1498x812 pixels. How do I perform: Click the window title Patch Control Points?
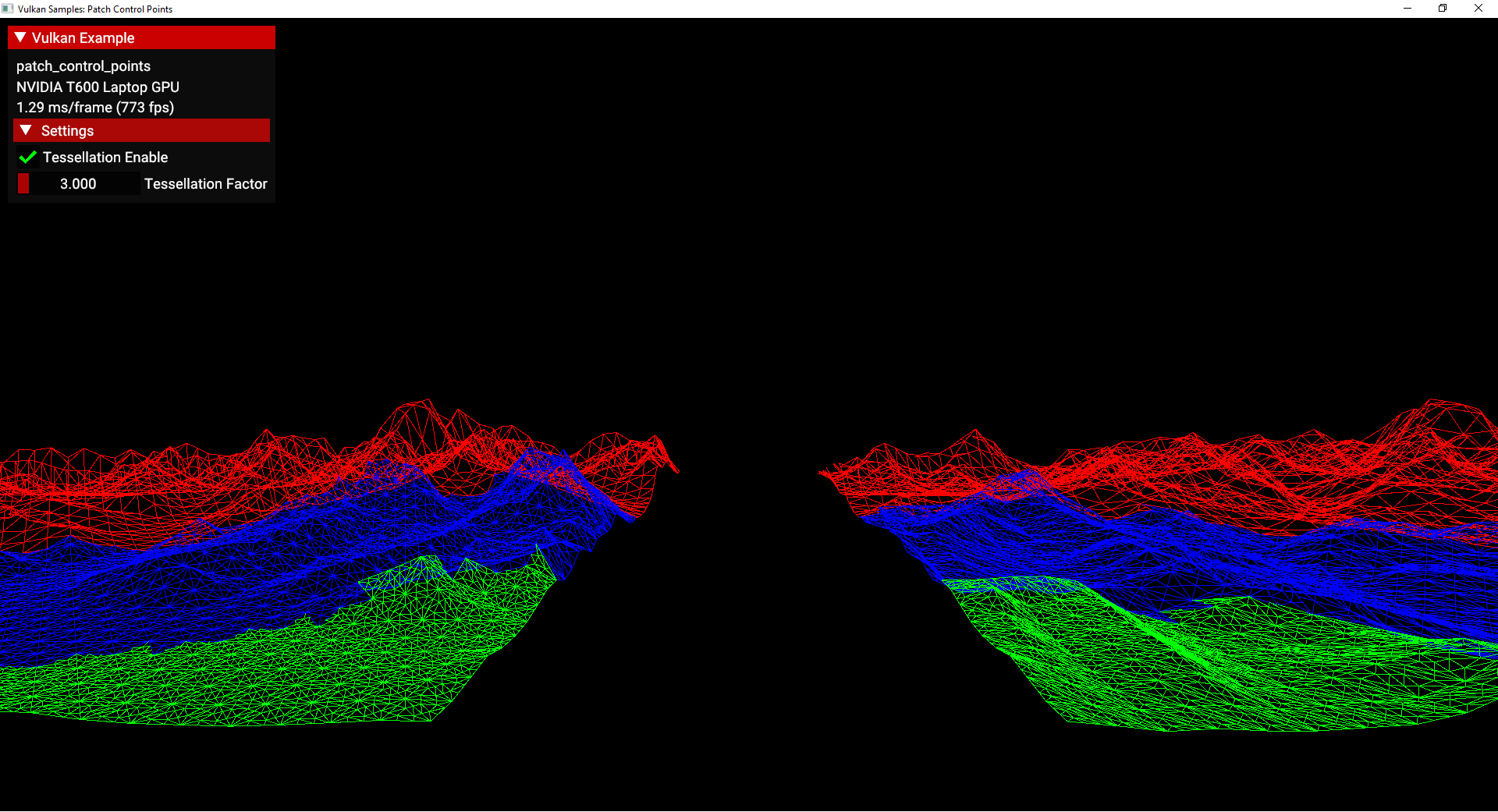point(95,9)
